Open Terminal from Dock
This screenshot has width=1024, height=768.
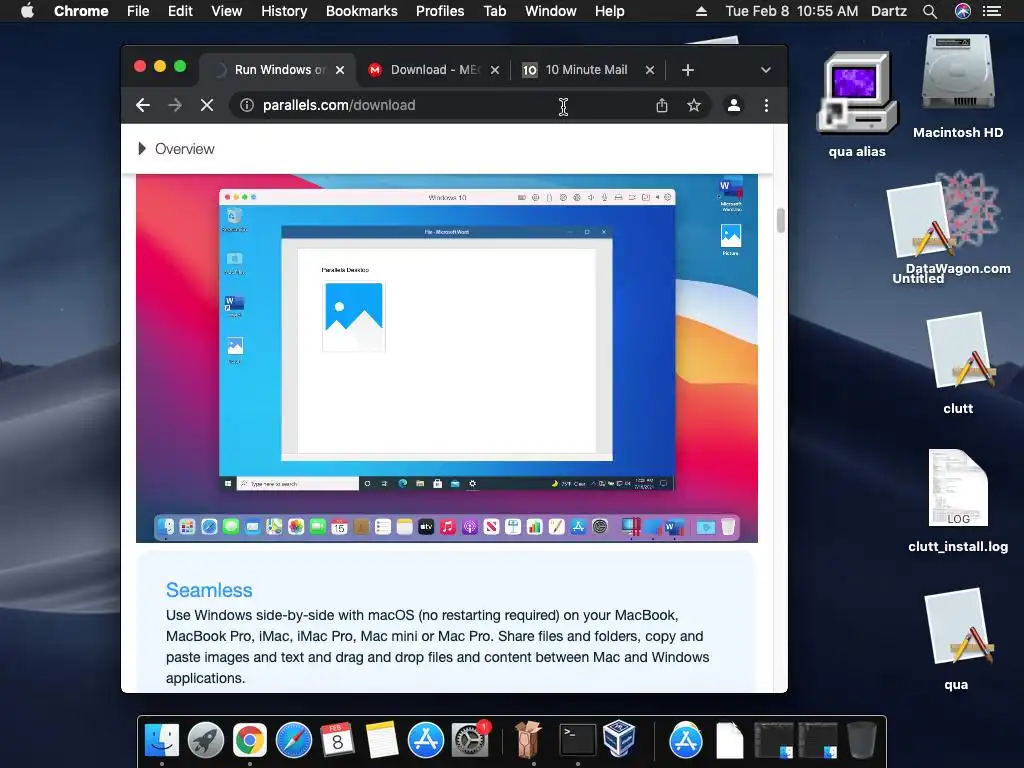pos(577,740)
